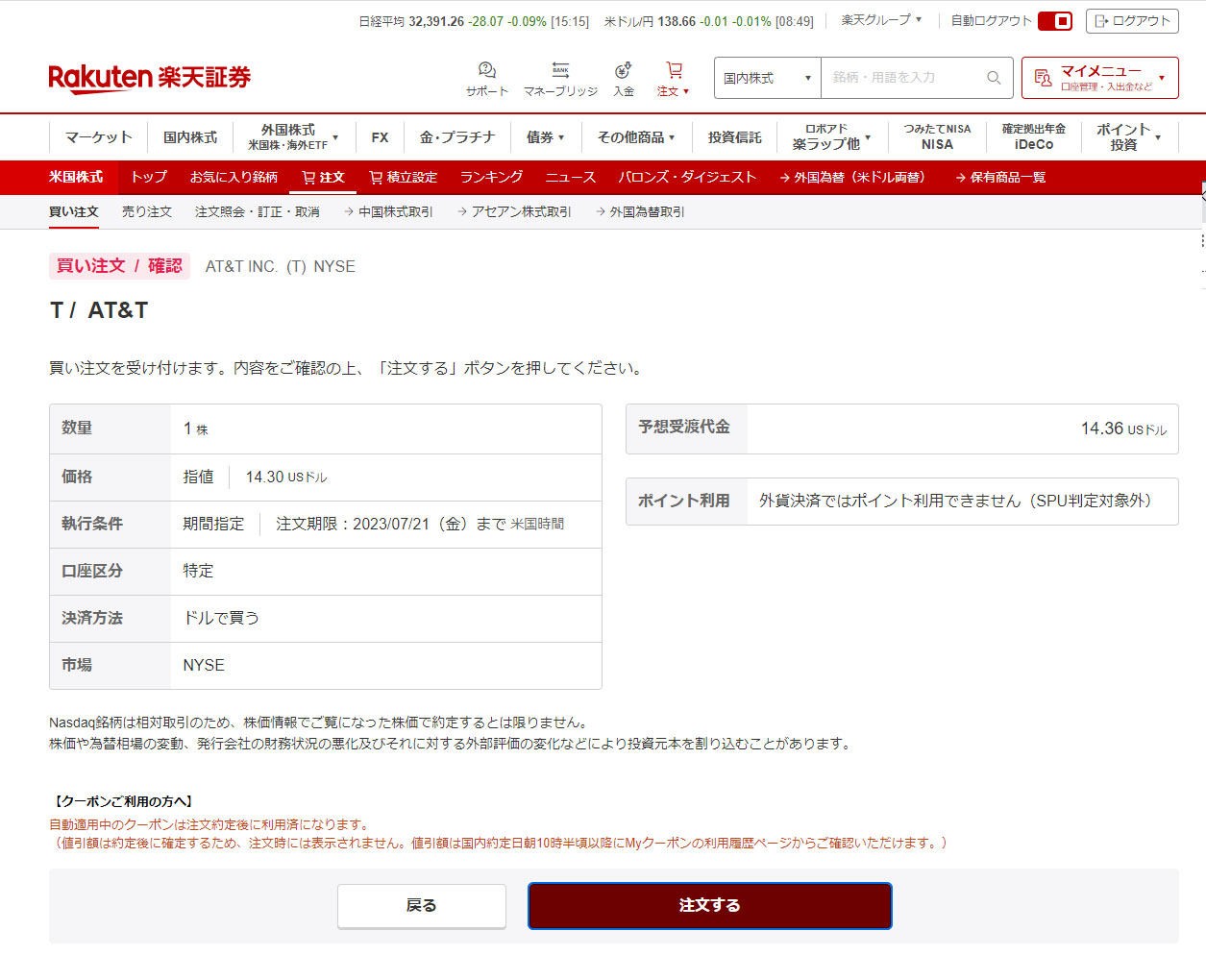
Task: Click the search magnifier icon
Action: (x=994, y=78)
